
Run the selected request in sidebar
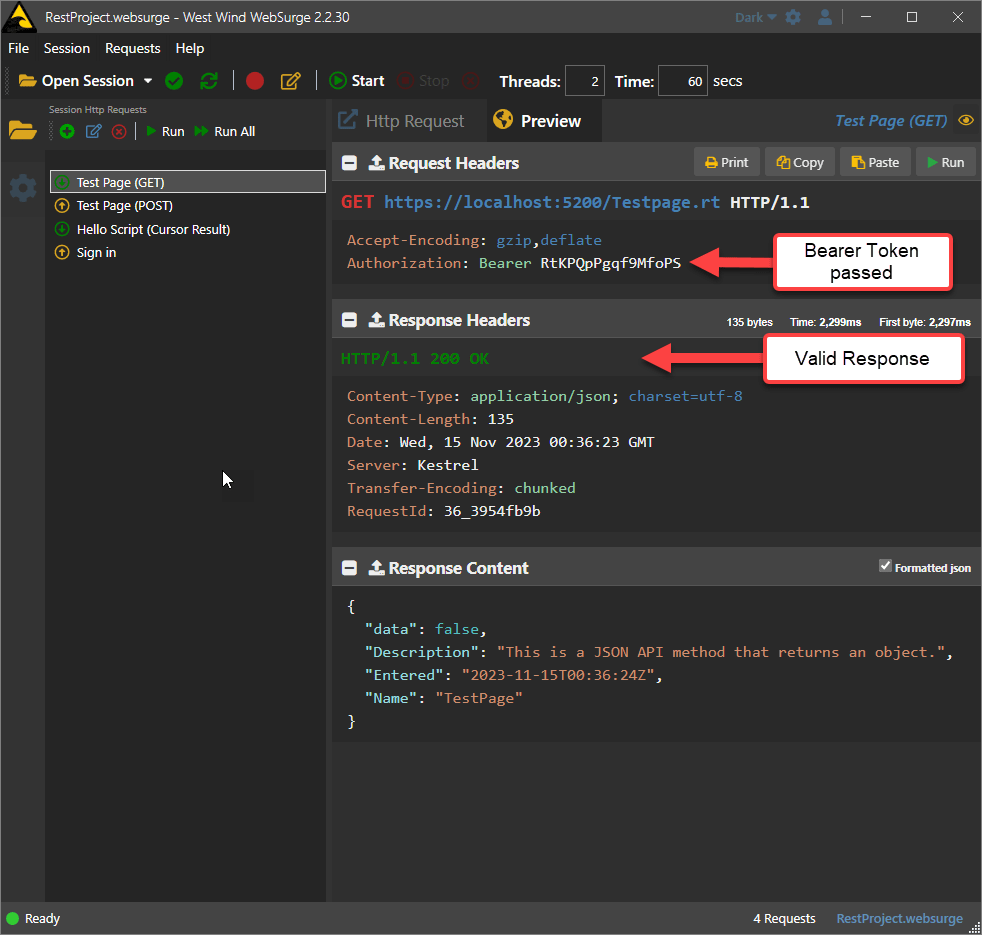click(165, 132)
